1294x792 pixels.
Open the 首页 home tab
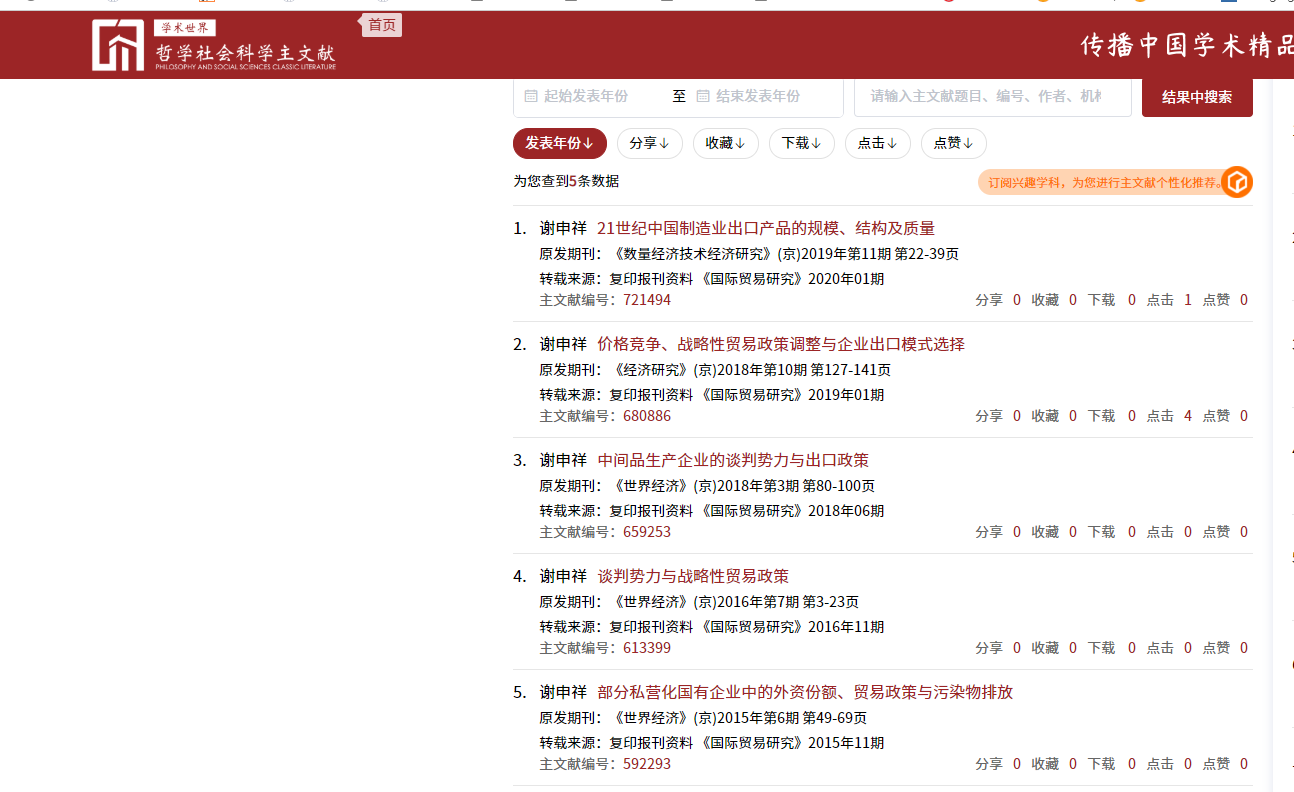(381, 25)
